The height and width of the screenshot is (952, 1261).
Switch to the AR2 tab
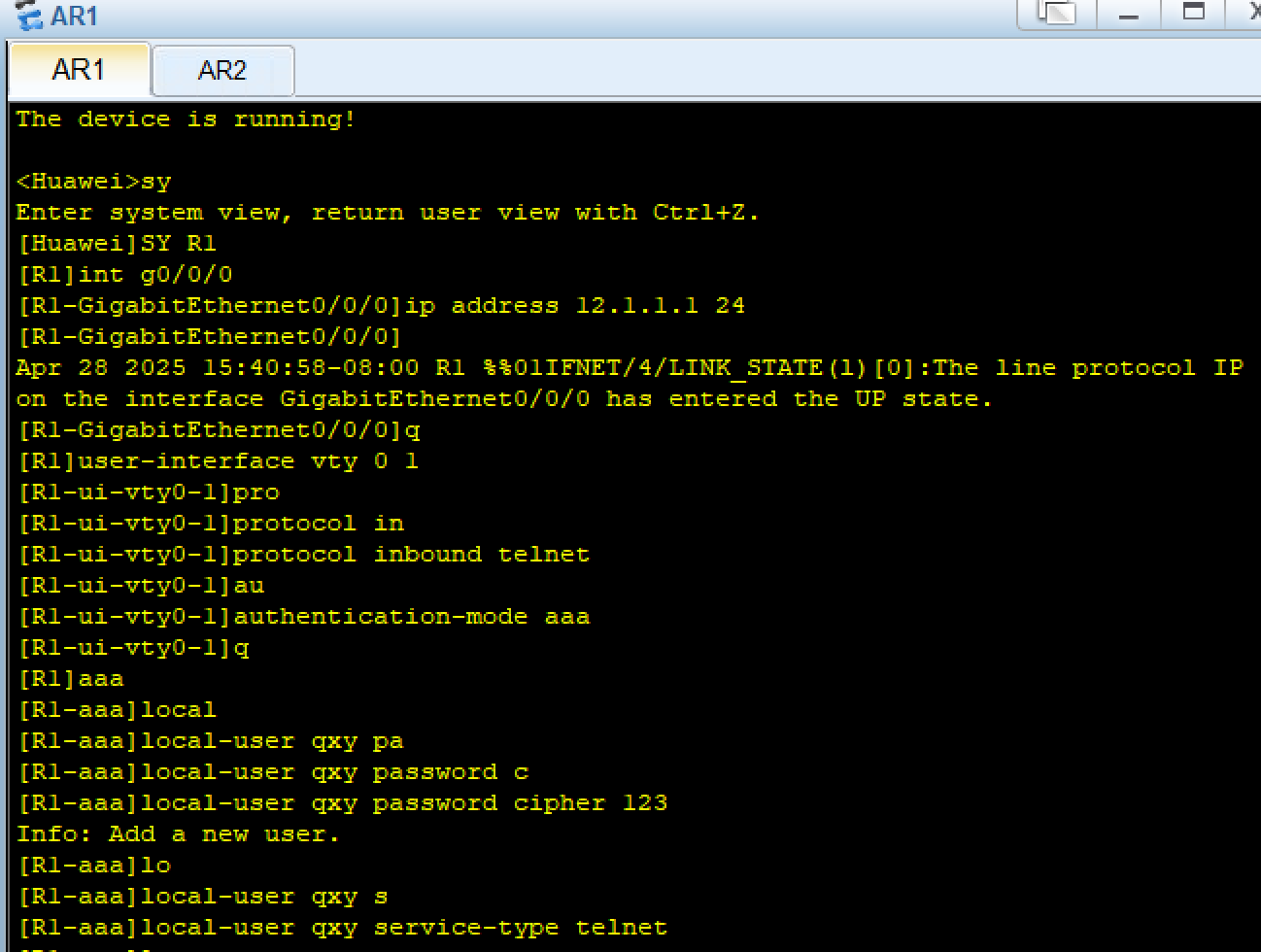(222, 71)
